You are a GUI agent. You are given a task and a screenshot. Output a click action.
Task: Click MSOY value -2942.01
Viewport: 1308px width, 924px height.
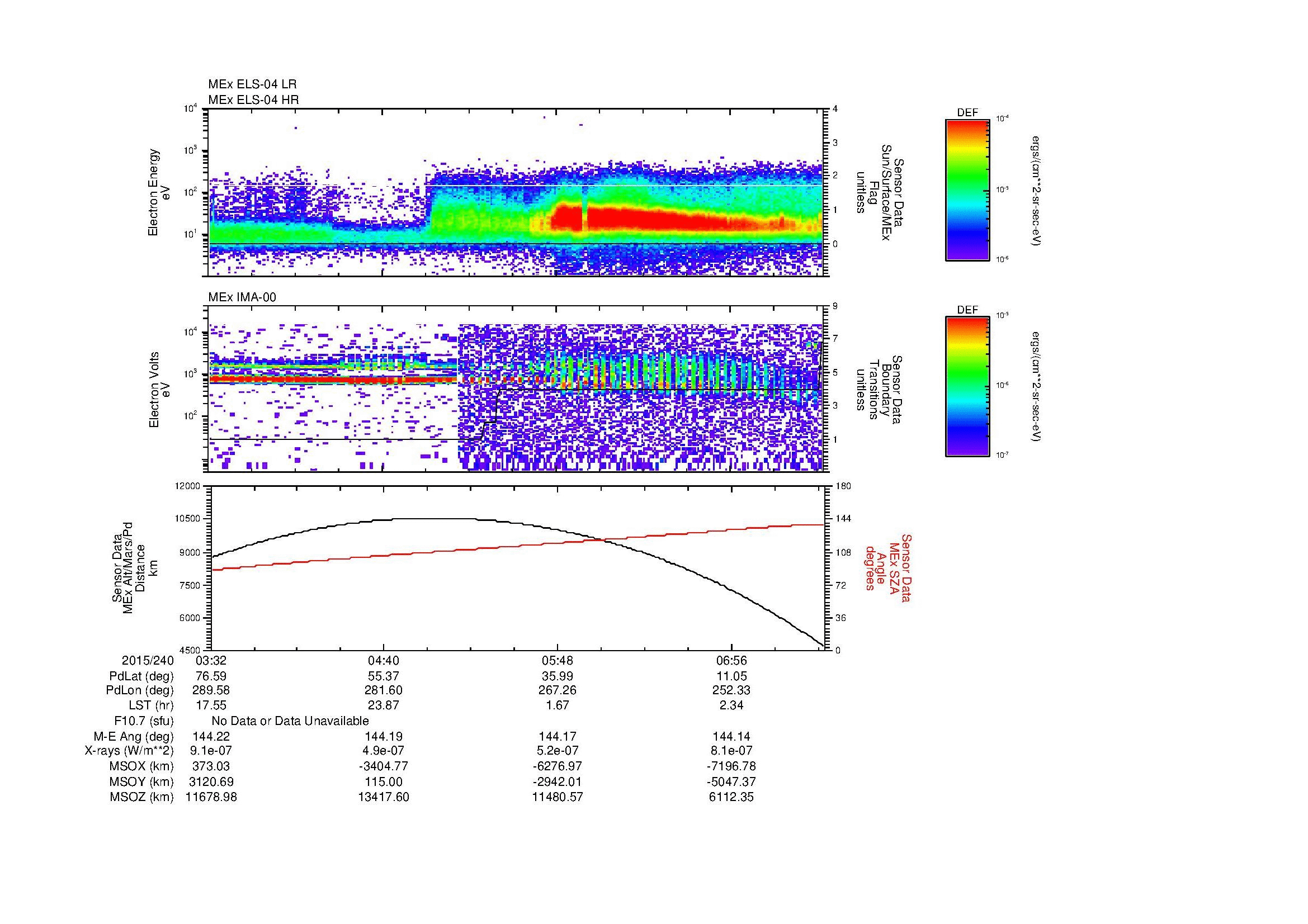pos(558,781)
